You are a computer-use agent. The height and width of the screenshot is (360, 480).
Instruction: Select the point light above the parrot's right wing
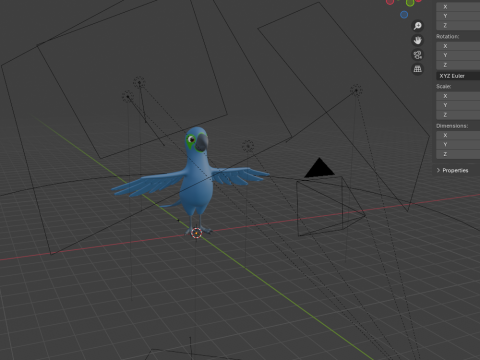(248, 146)
